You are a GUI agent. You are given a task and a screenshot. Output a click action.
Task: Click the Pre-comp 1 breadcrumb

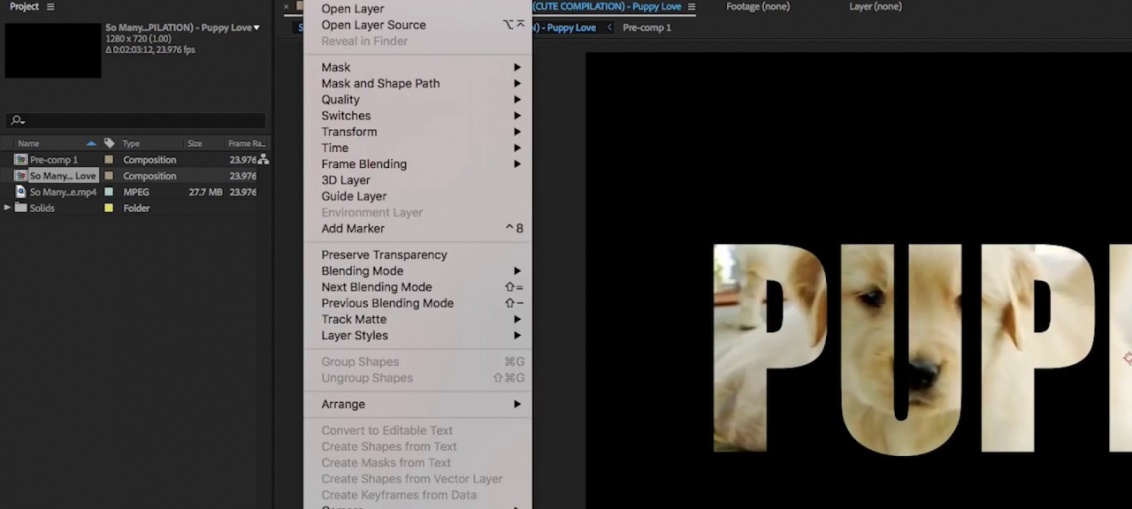click(647, 27)
